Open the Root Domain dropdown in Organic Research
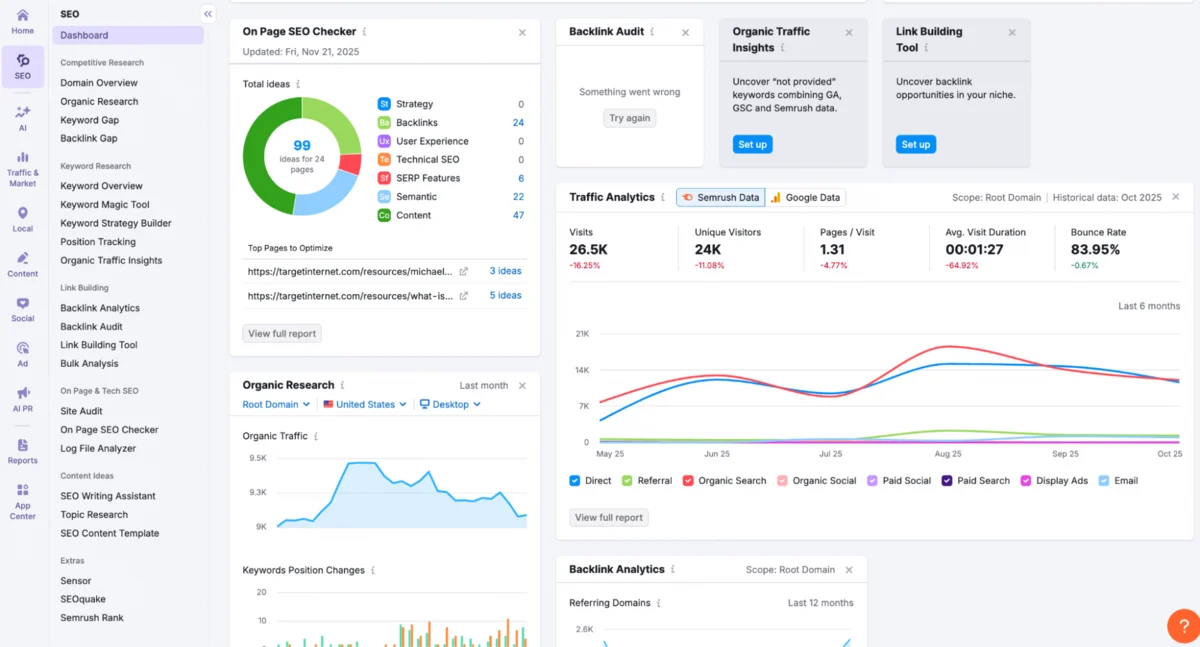This screenshot has width=1200, height=647. (x=276, y=405)
